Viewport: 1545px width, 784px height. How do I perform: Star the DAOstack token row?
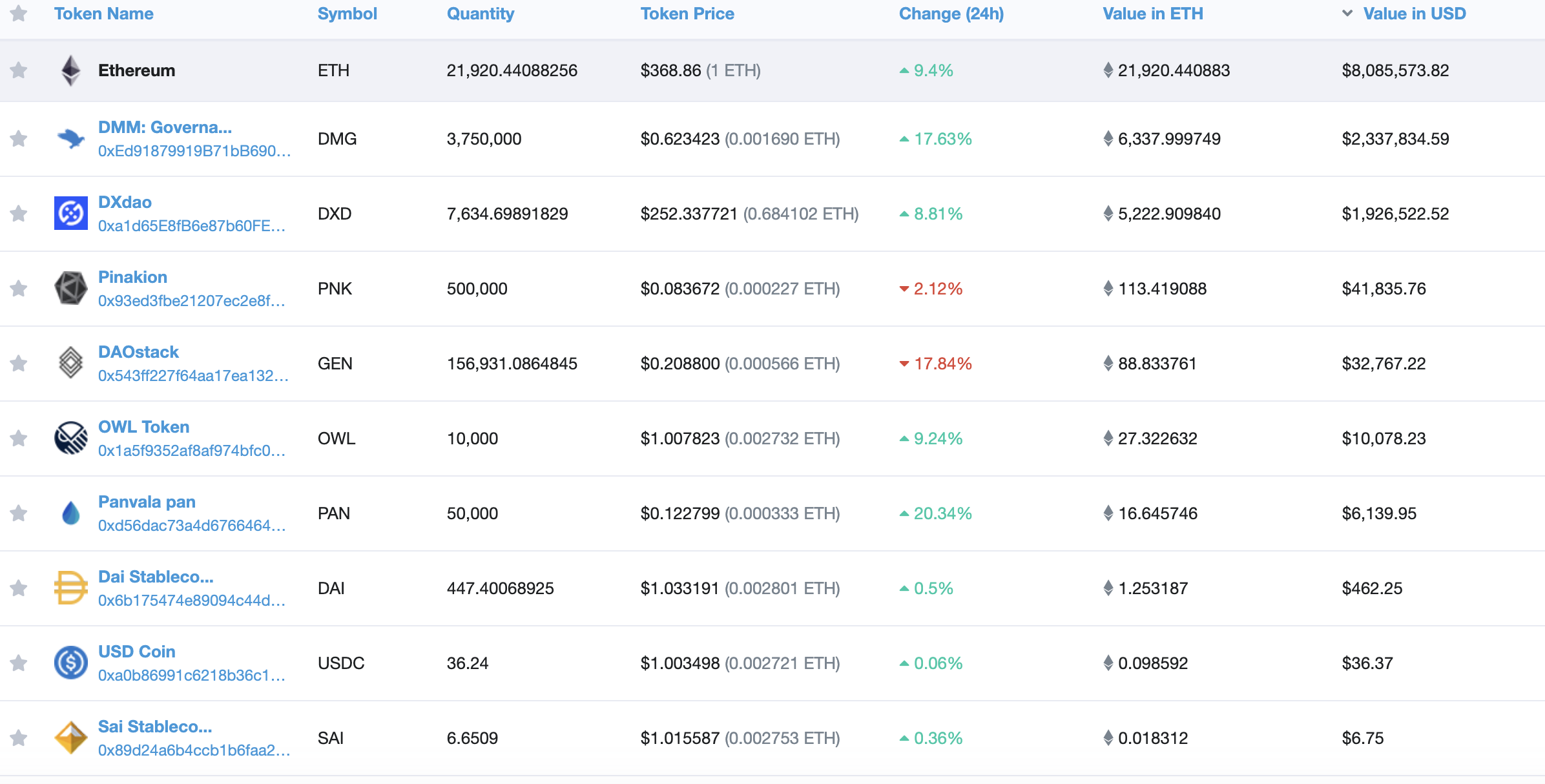19,363
